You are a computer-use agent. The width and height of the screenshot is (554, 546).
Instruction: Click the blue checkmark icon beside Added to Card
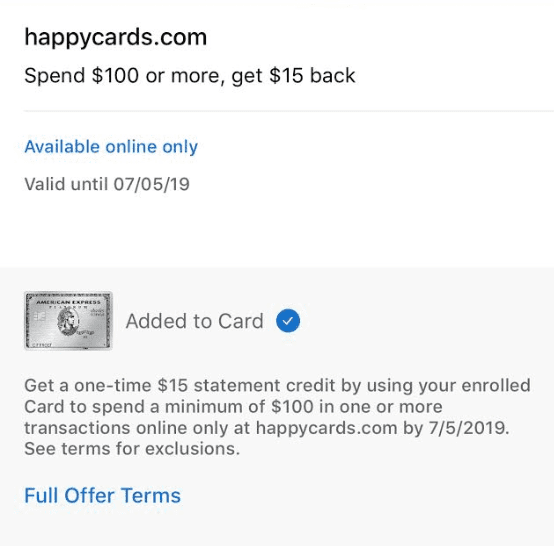[288, 321]
